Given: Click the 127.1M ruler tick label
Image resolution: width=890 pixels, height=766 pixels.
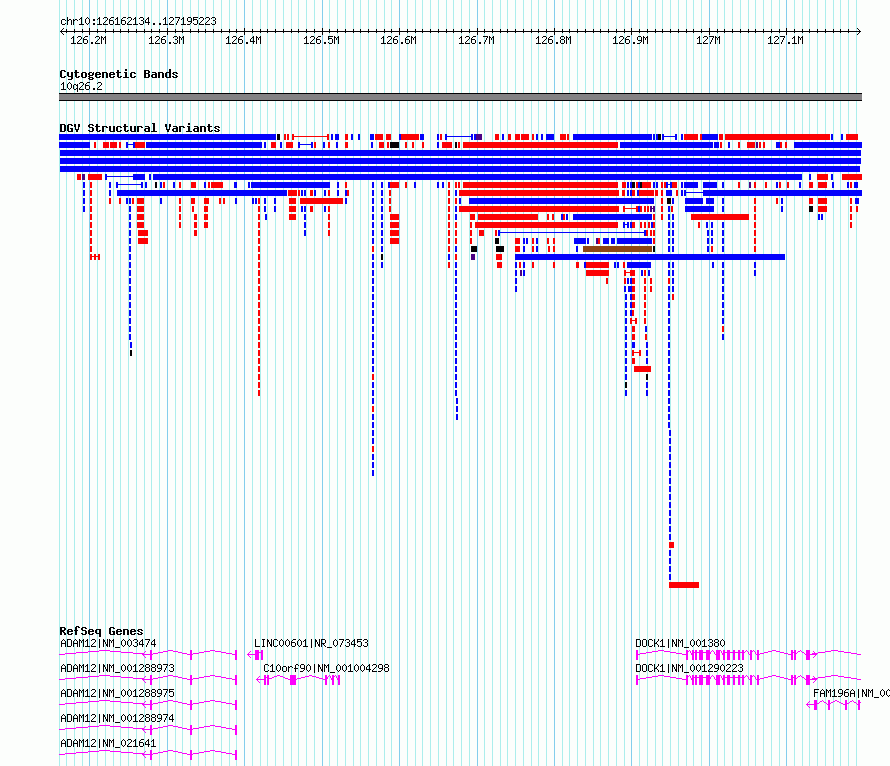Looking at the screenshot, I should (785, 40).
